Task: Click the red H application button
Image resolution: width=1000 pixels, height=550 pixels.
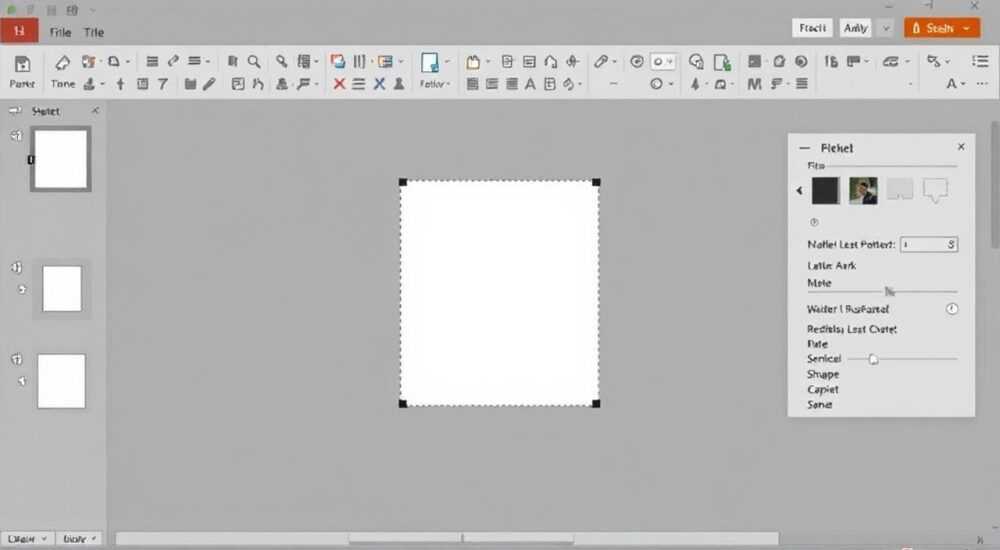Action: pos(19,31)
